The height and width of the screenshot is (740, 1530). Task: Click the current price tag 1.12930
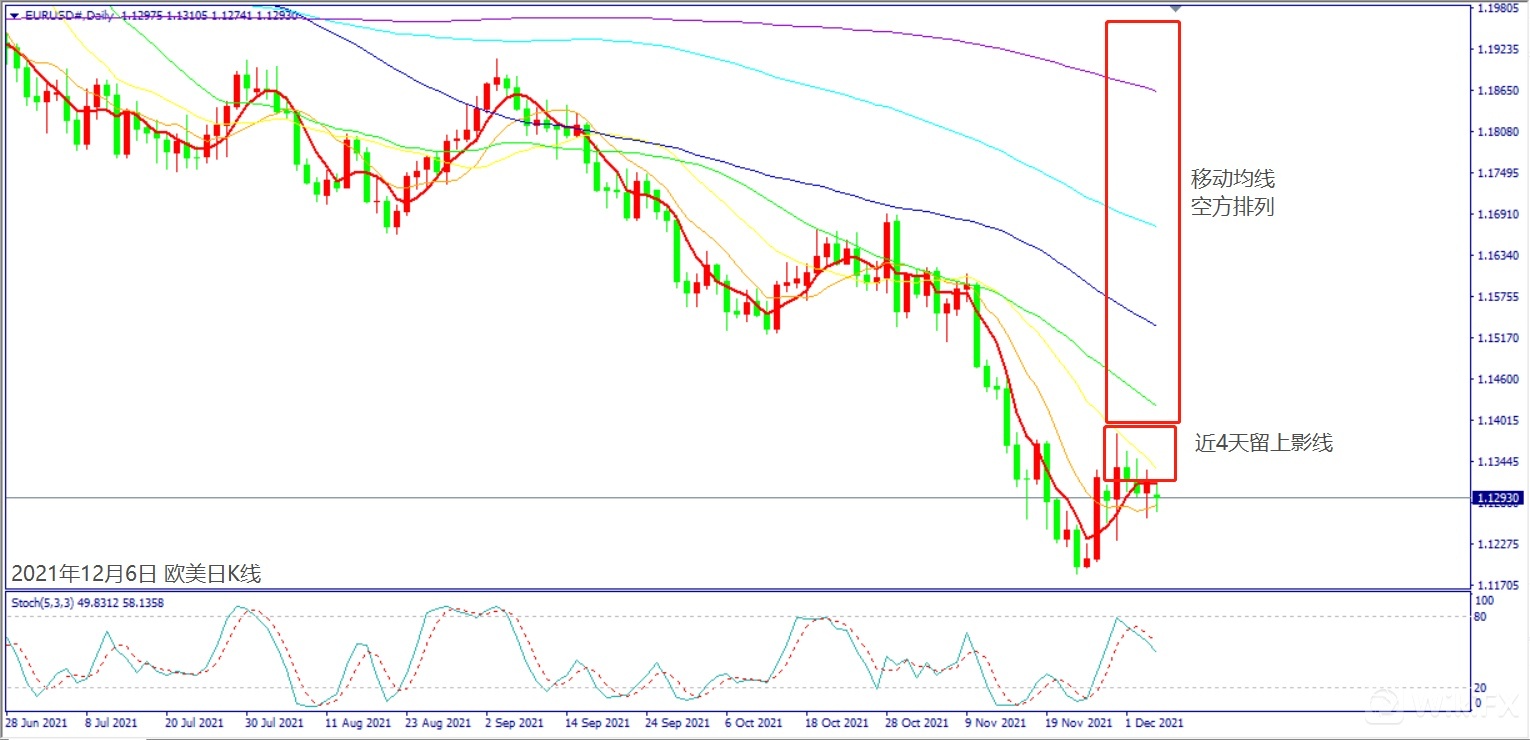click(x=1497, y=498)
